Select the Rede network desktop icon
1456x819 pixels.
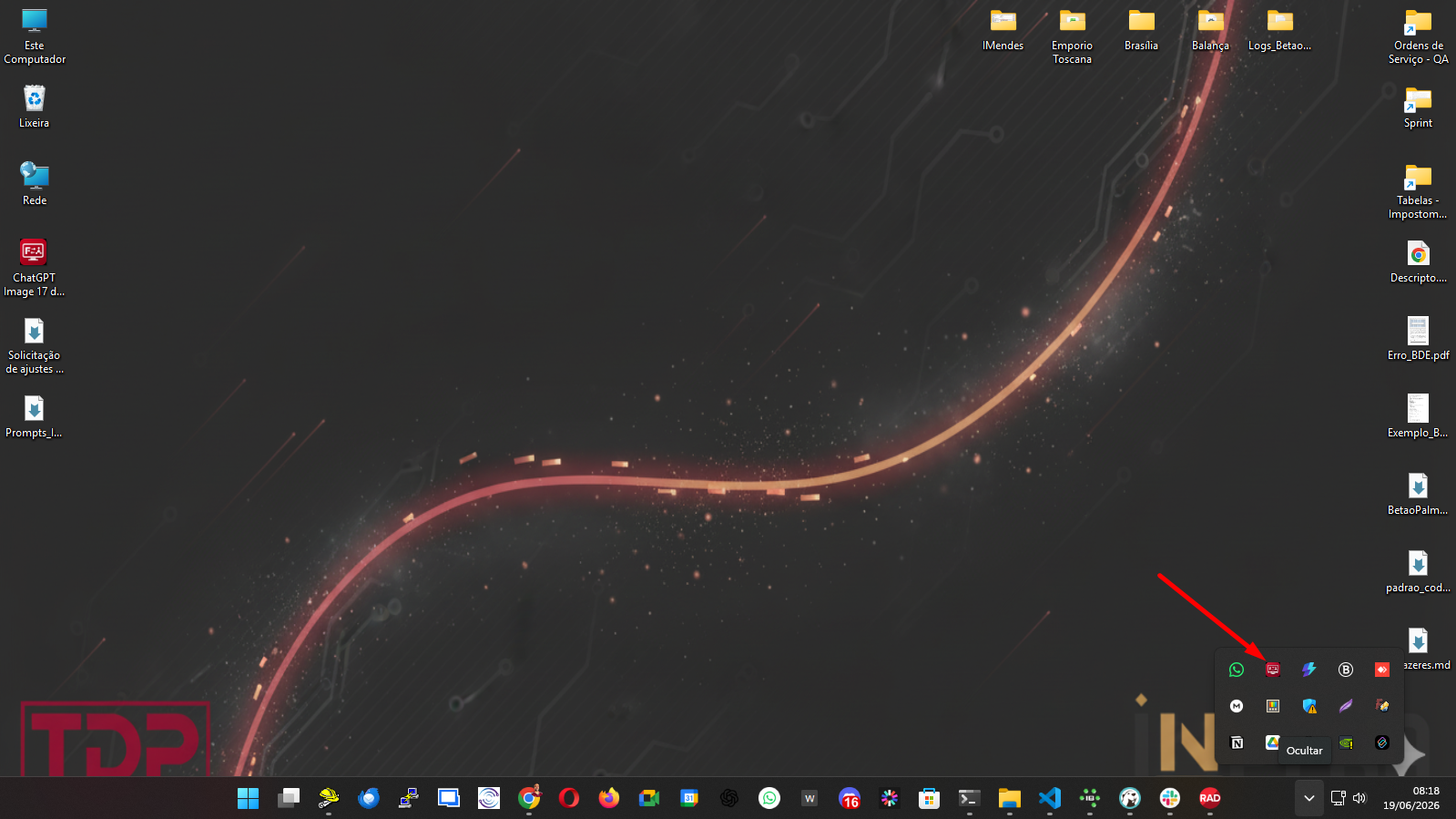(35, 183)
